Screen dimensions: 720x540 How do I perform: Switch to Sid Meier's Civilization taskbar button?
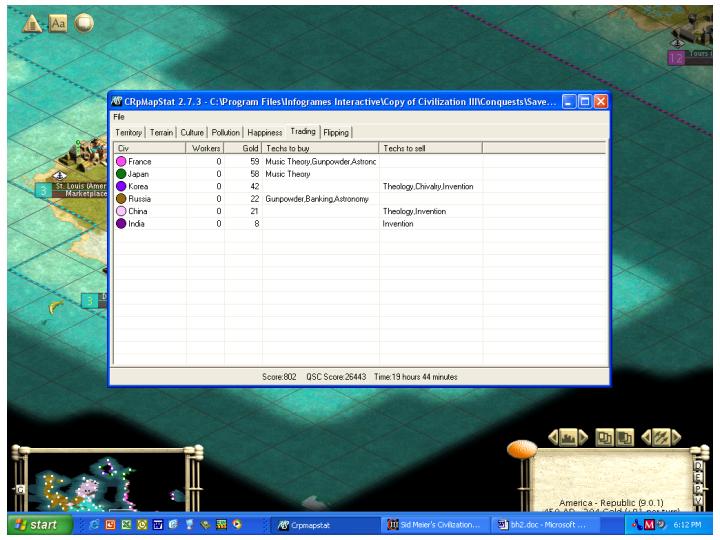[x=434, y=525]
